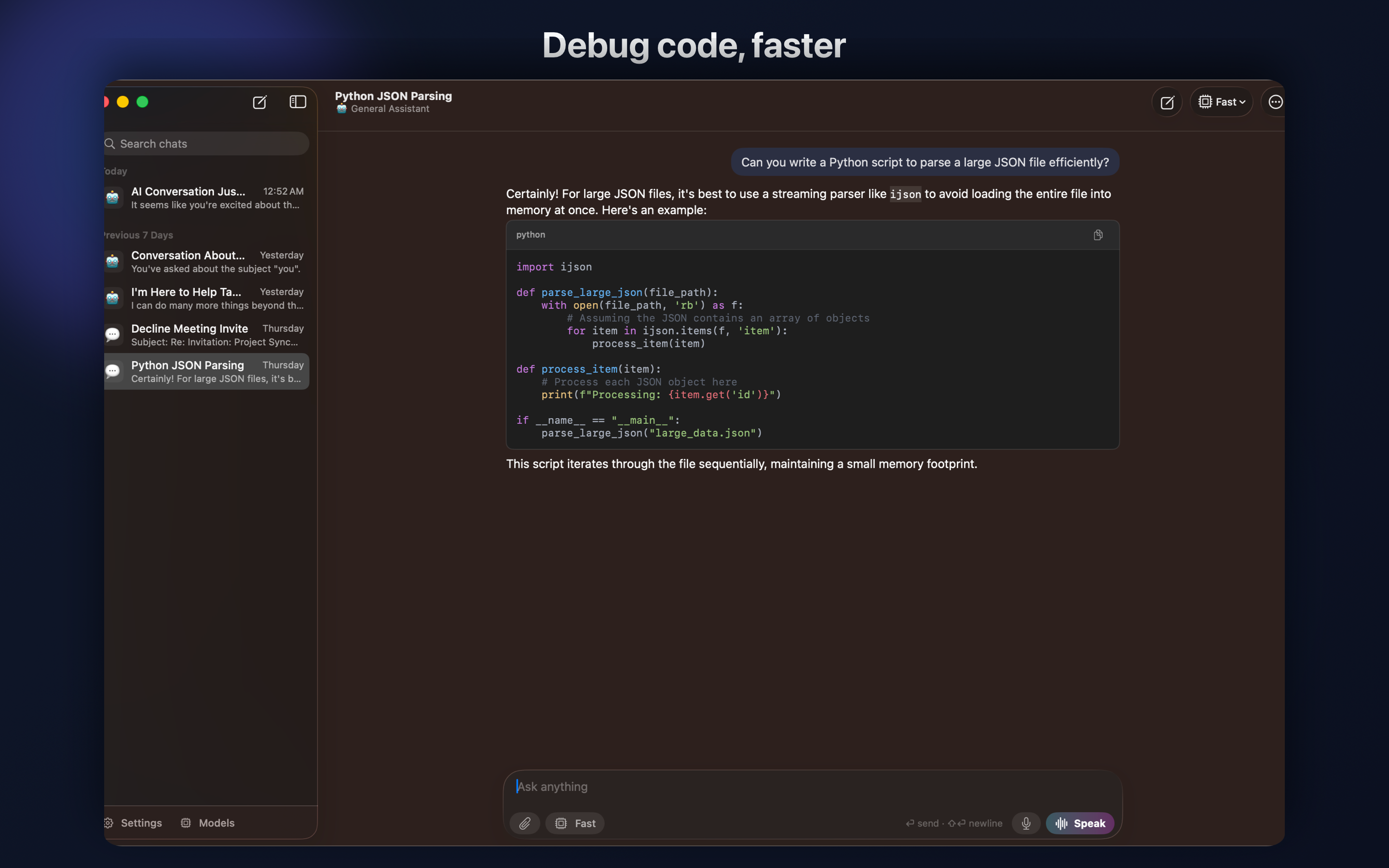The width and height of the screenshot is (1389, 868).
Task: Click the "def process_item(item):" code line
Action: pyautogui.click(x=588, y=369)
